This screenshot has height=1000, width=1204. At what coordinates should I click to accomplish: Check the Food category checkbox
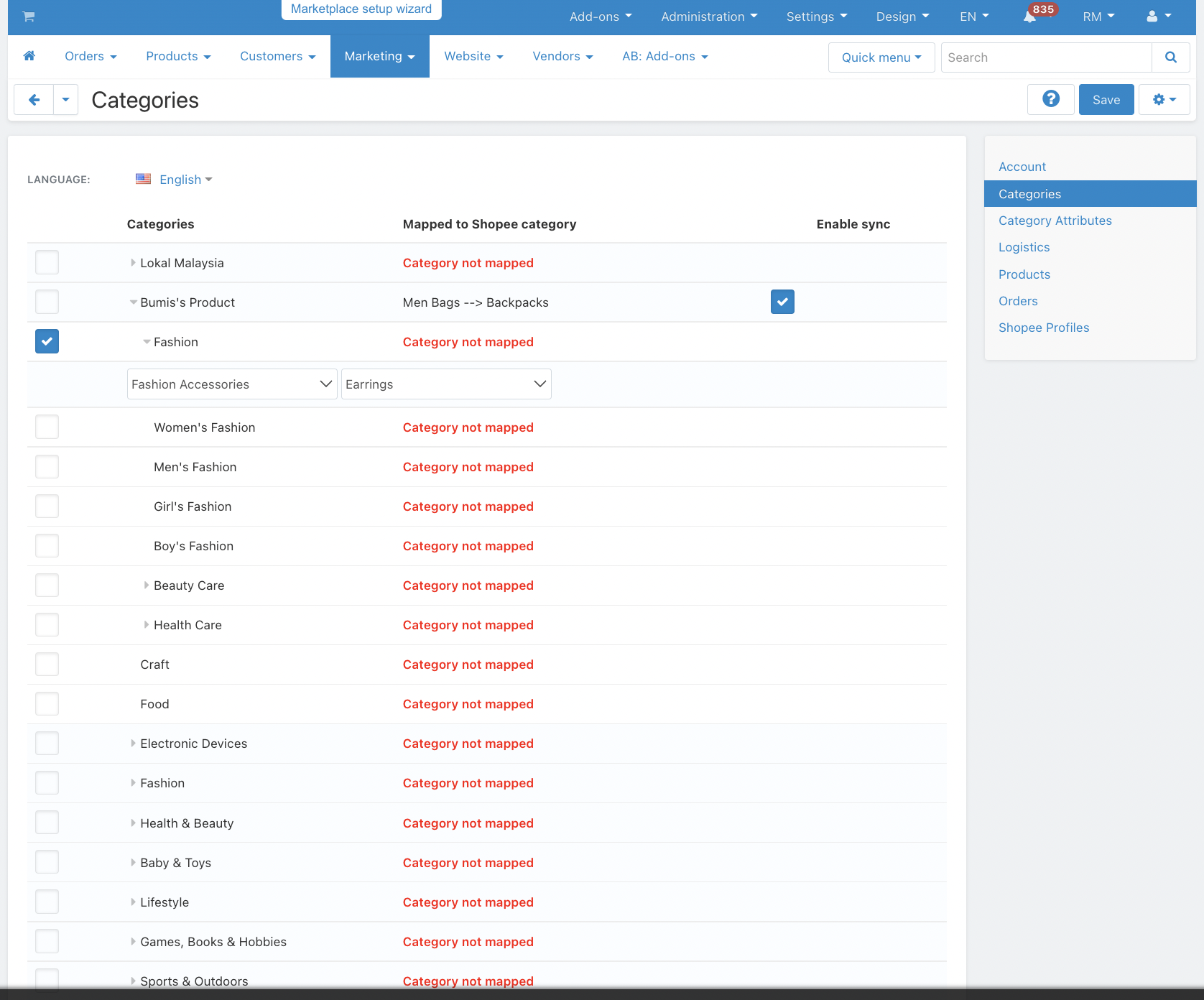[47, 703]
